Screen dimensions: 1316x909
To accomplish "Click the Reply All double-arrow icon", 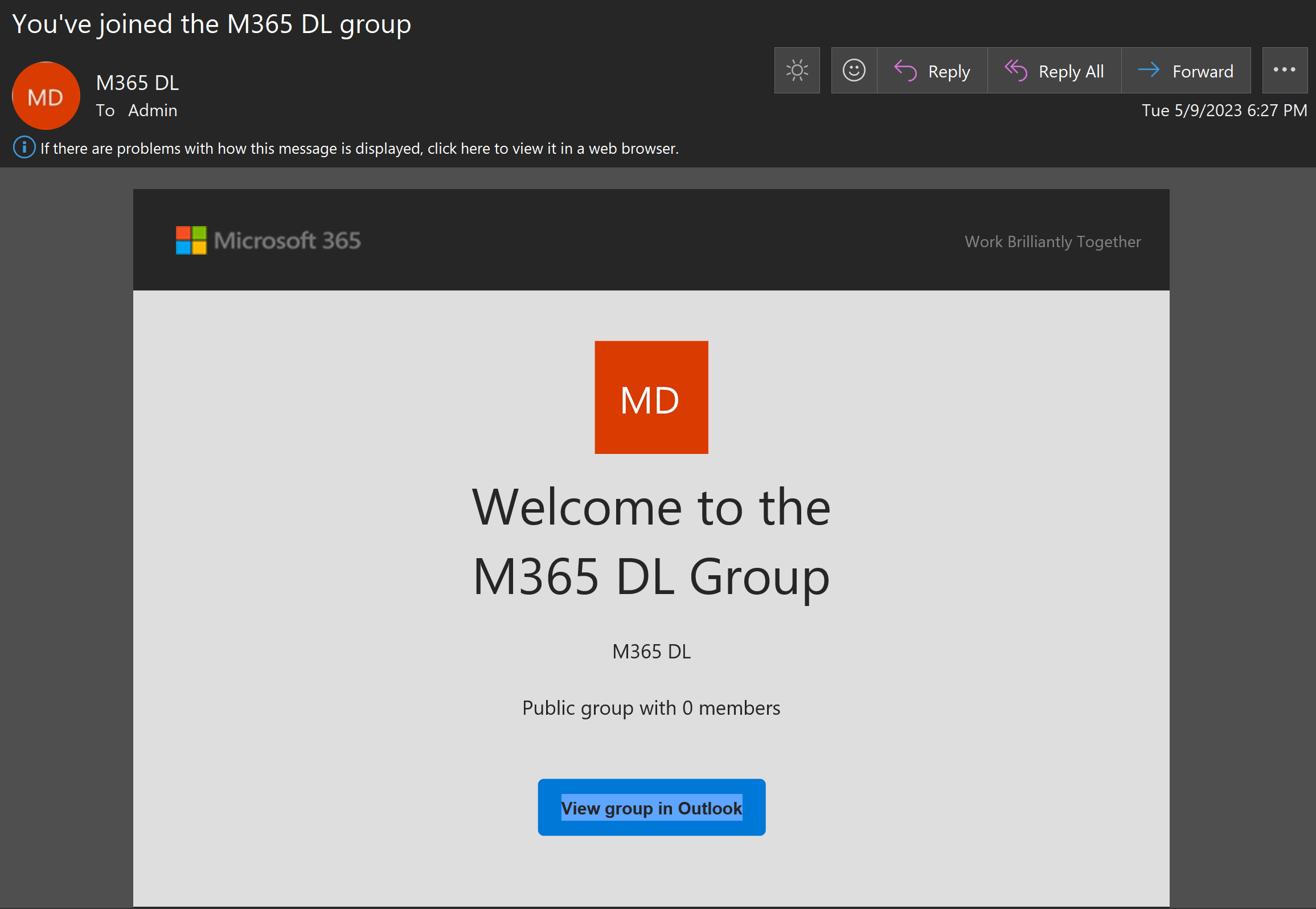I will (1015, 71).
